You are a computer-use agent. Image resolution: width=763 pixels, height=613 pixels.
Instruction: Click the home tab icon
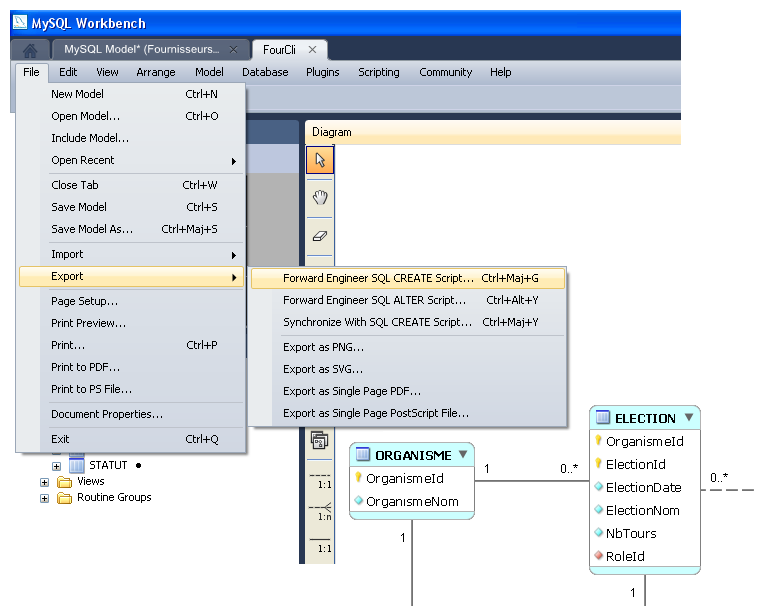[30, 50]
